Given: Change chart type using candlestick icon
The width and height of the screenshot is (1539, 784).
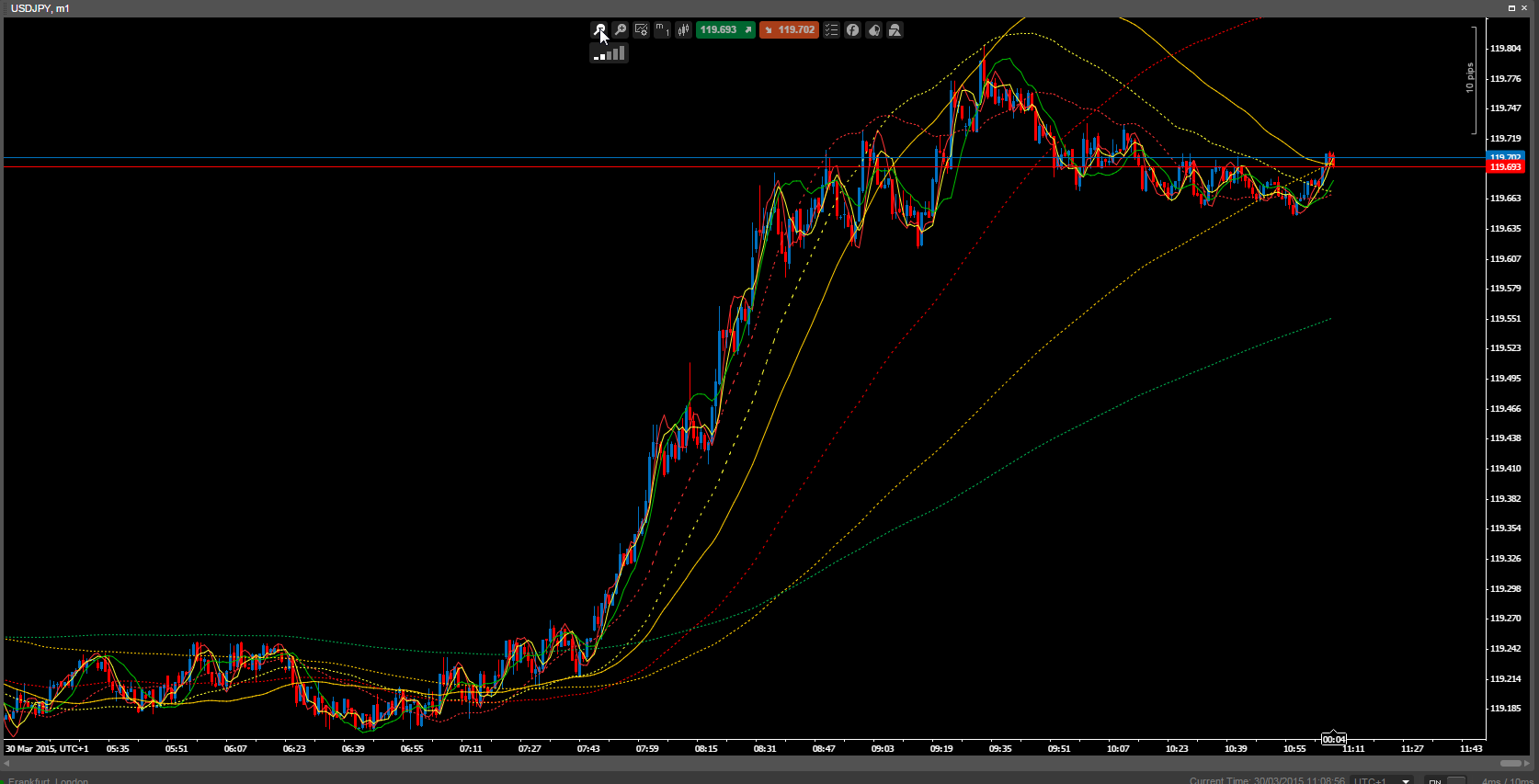Looking at the screenshot, I should point(683,30).
